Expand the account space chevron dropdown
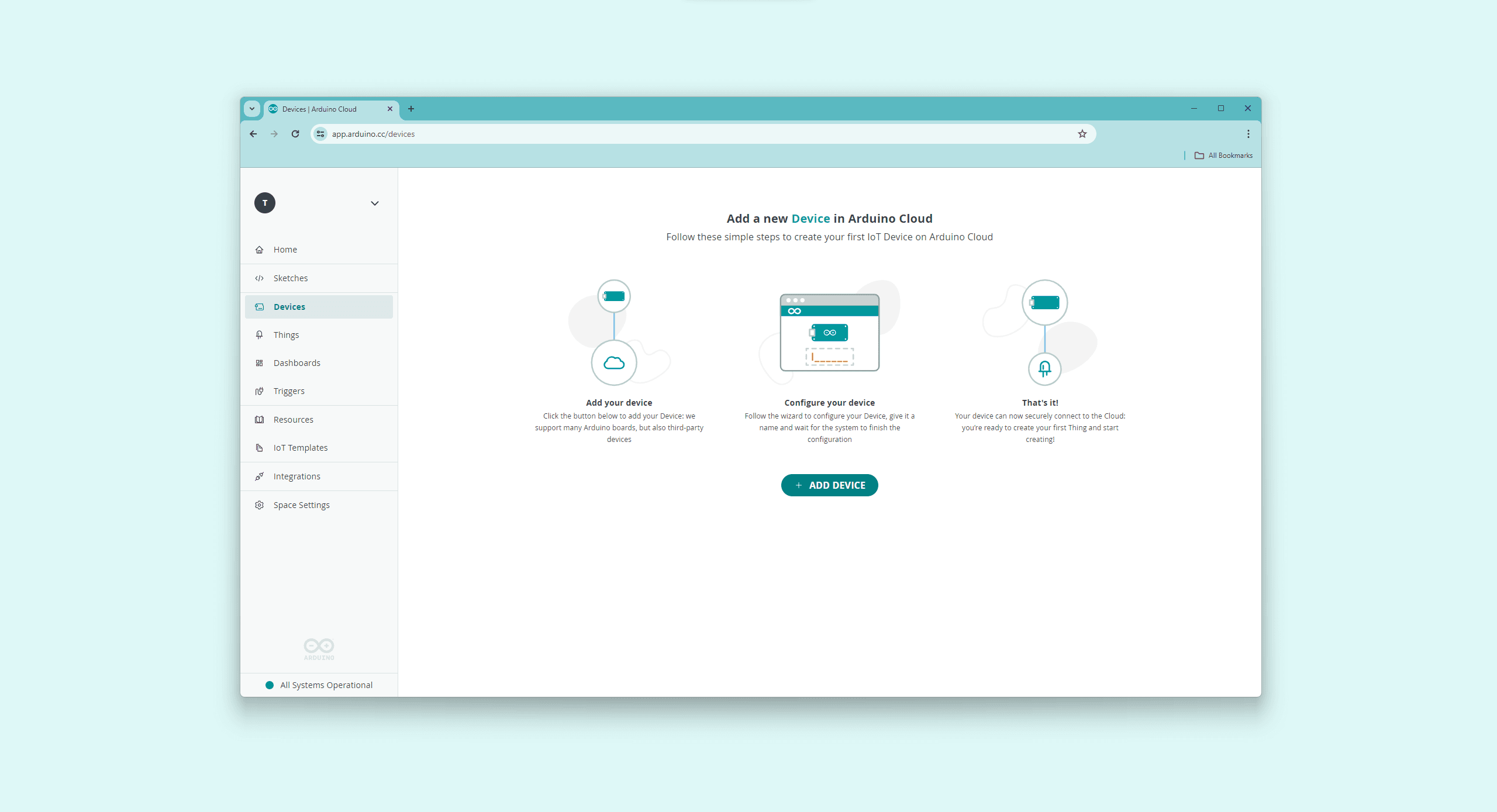The height and width of the screenshot is (812, 1497). (x=375, y=203)
